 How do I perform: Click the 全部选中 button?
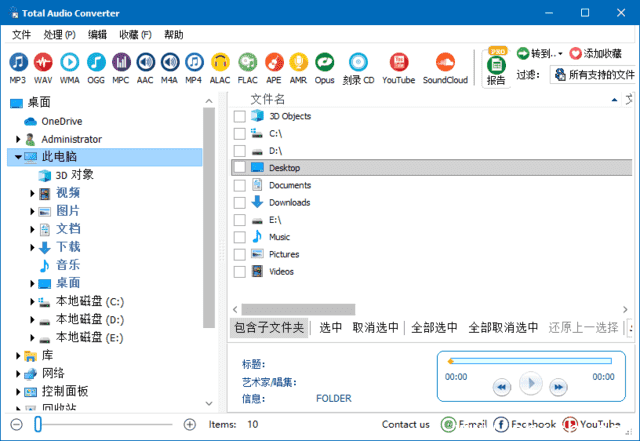tap(434, 327)
